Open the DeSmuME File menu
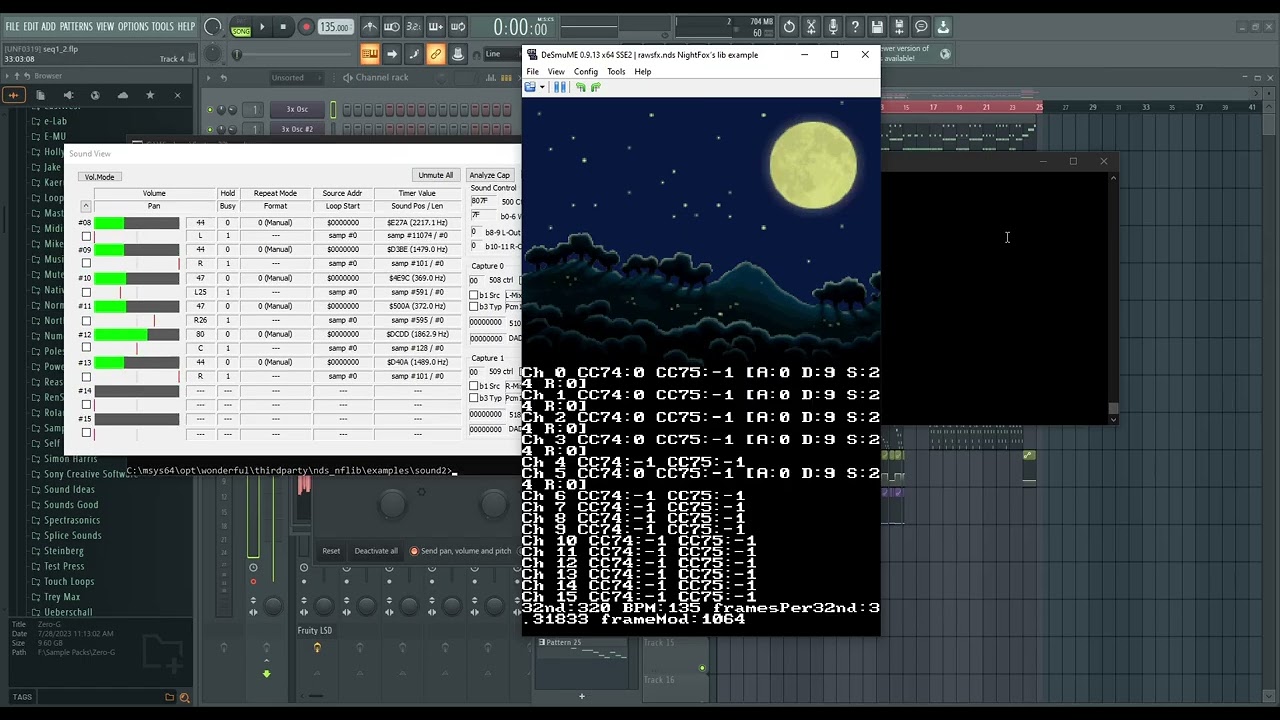Viewport: 1280px width, 720px height. click(x=533, y=72)
